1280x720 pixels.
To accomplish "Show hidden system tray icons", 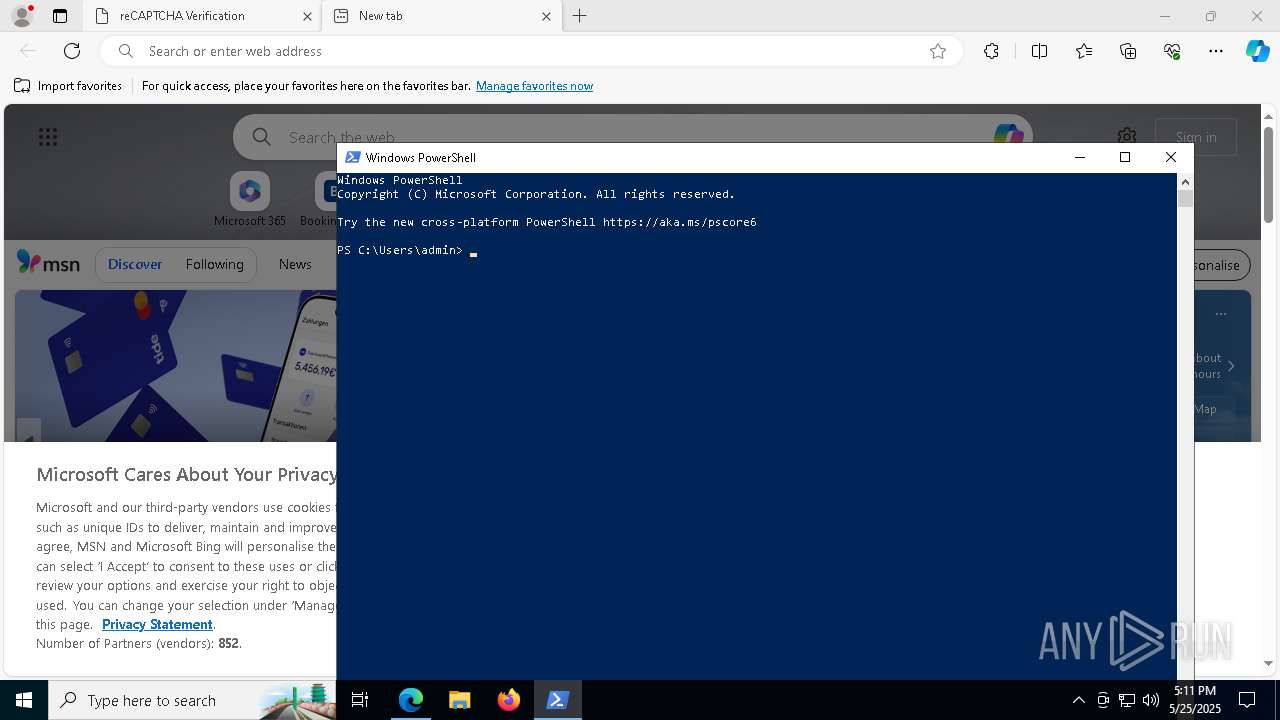I will pos(1078,700).
